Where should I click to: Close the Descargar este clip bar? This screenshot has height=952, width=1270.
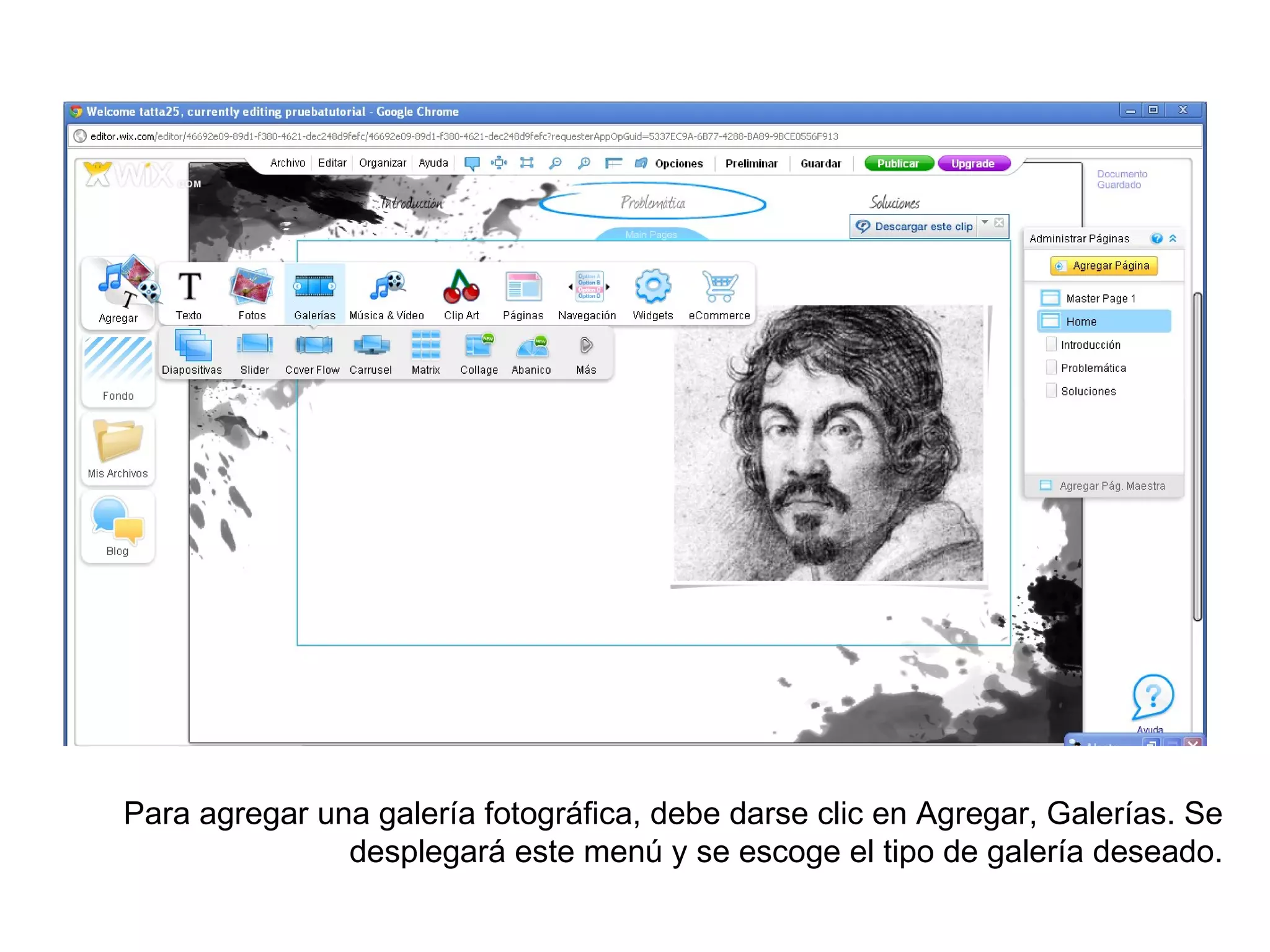(999, 223)
